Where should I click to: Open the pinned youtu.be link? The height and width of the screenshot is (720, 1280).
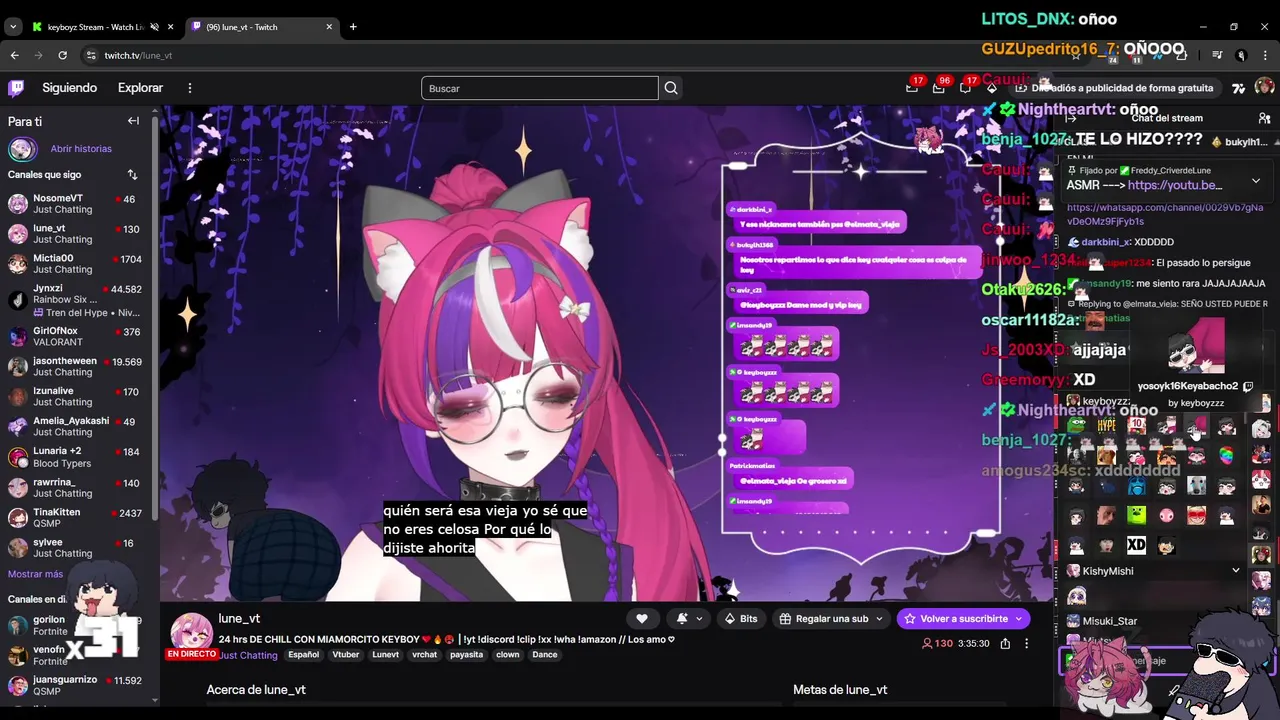[1175, 185]
